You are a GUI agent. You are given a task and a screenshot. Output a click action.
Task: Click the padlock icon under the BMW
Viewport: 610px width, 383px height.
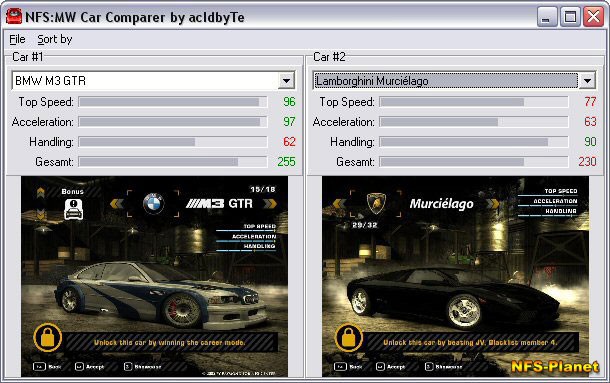tap(47, 337)
